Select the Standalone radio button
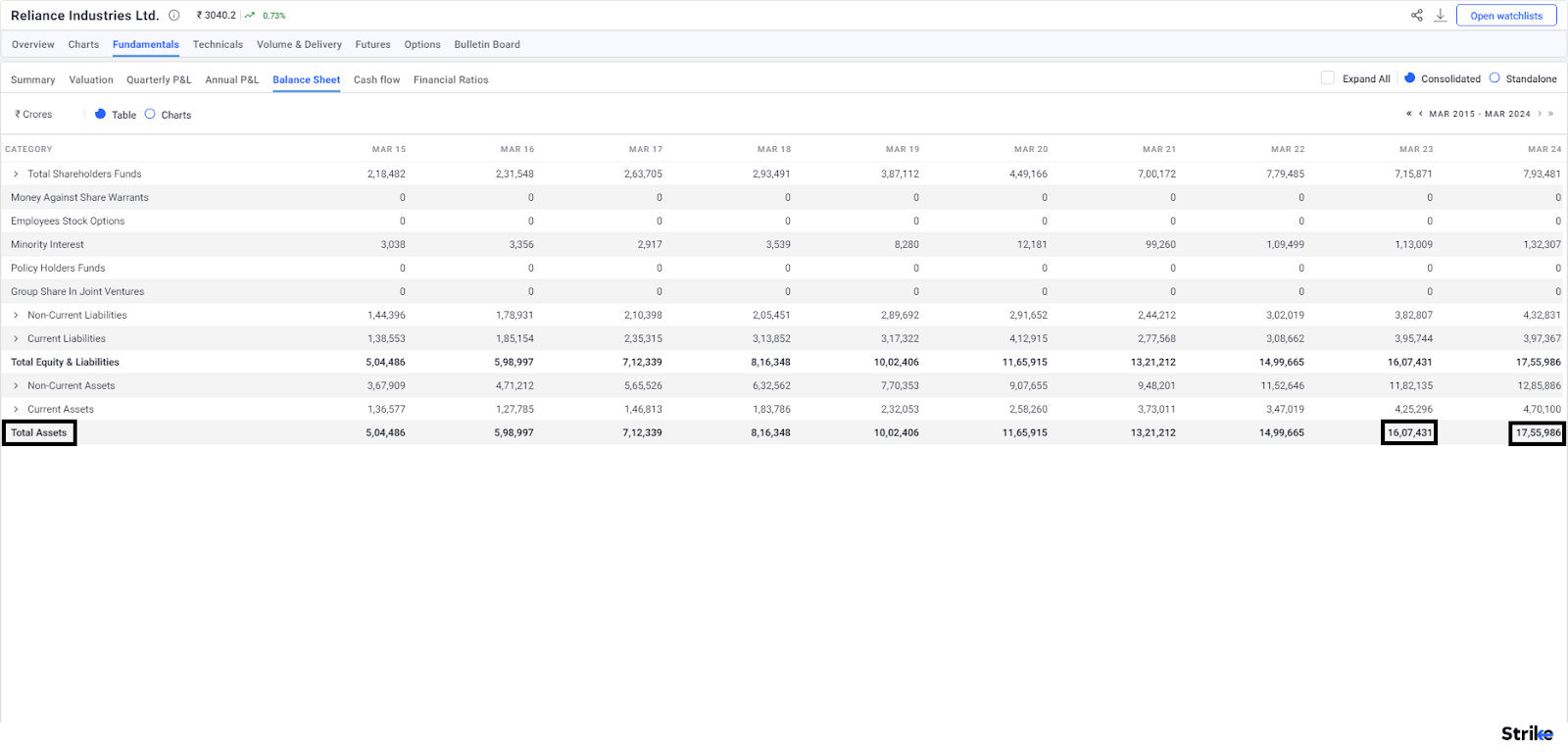Image resolution: width=1568 pixels, height=752 pixels. point(1494,77)
